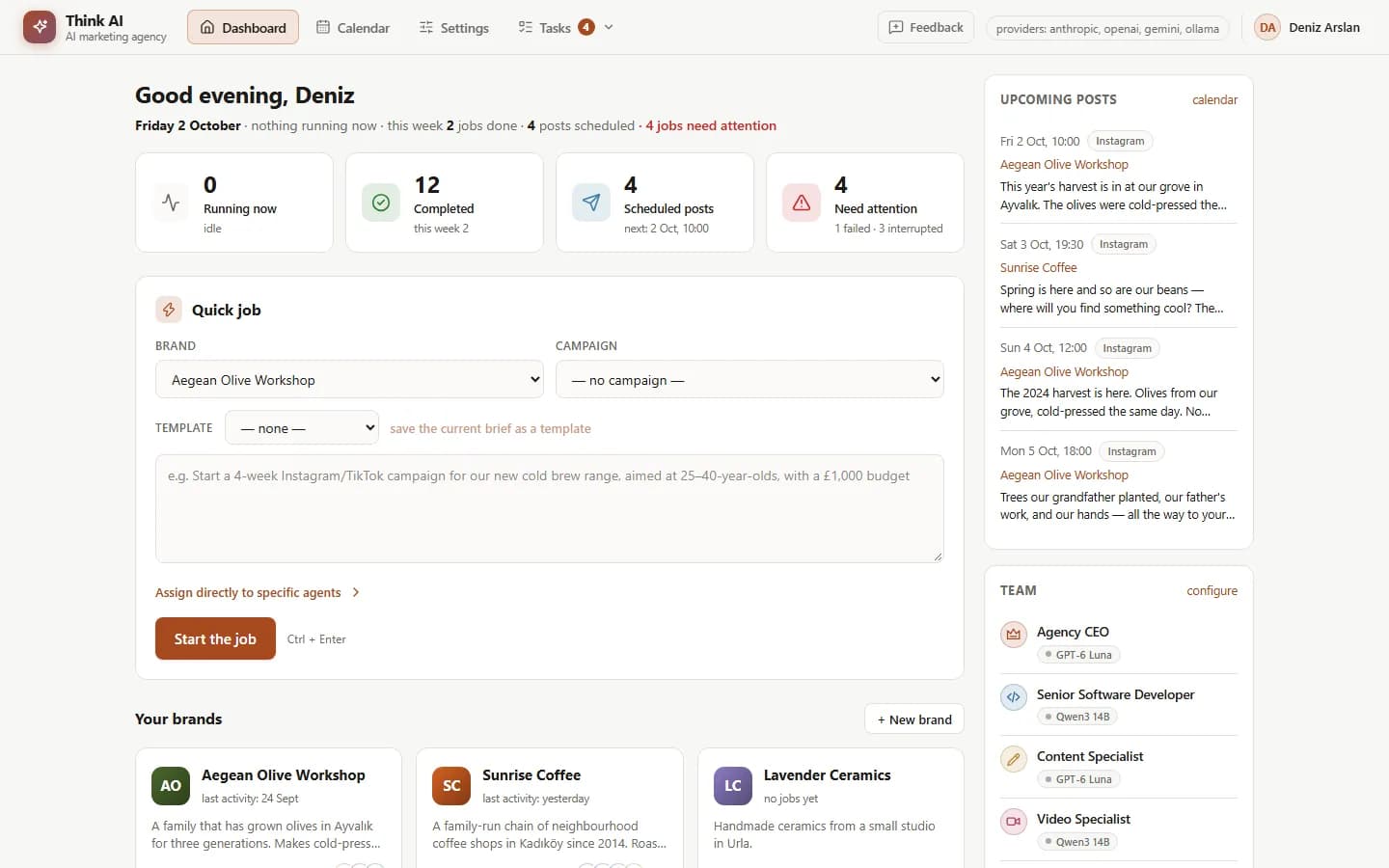The width and height of the screenshot is (1389, 868).
Task: Click the Sunrise Coffee SC avatar
Action: point(451,786)
